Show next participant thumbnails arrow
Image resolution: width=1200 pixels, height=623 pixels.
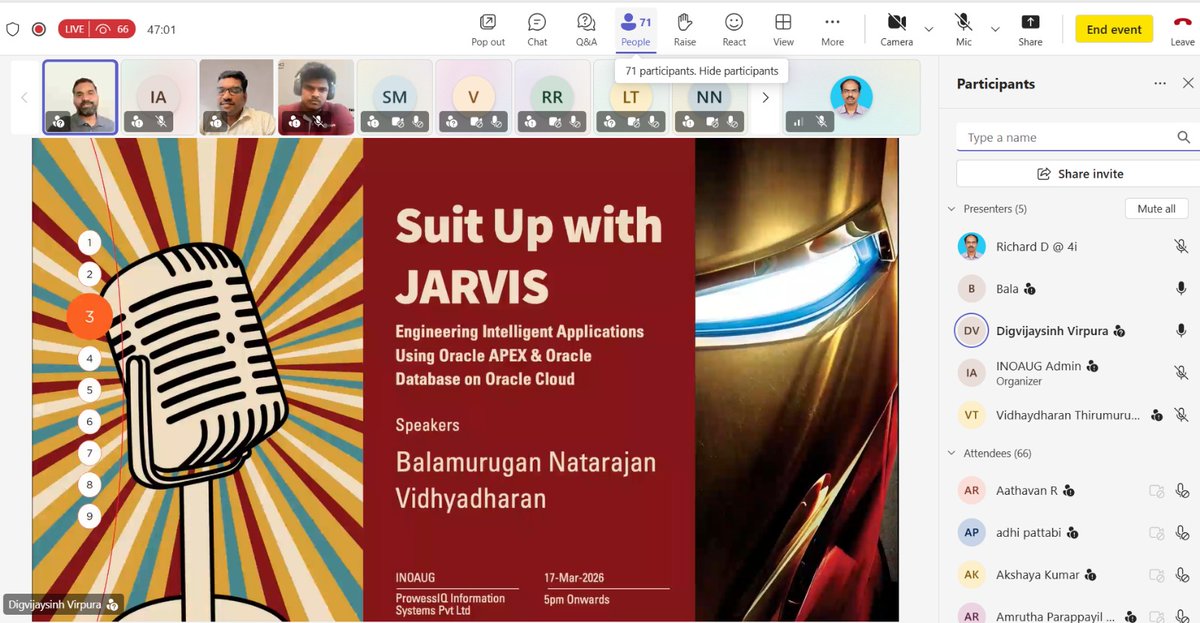click(x=766, y=97)
